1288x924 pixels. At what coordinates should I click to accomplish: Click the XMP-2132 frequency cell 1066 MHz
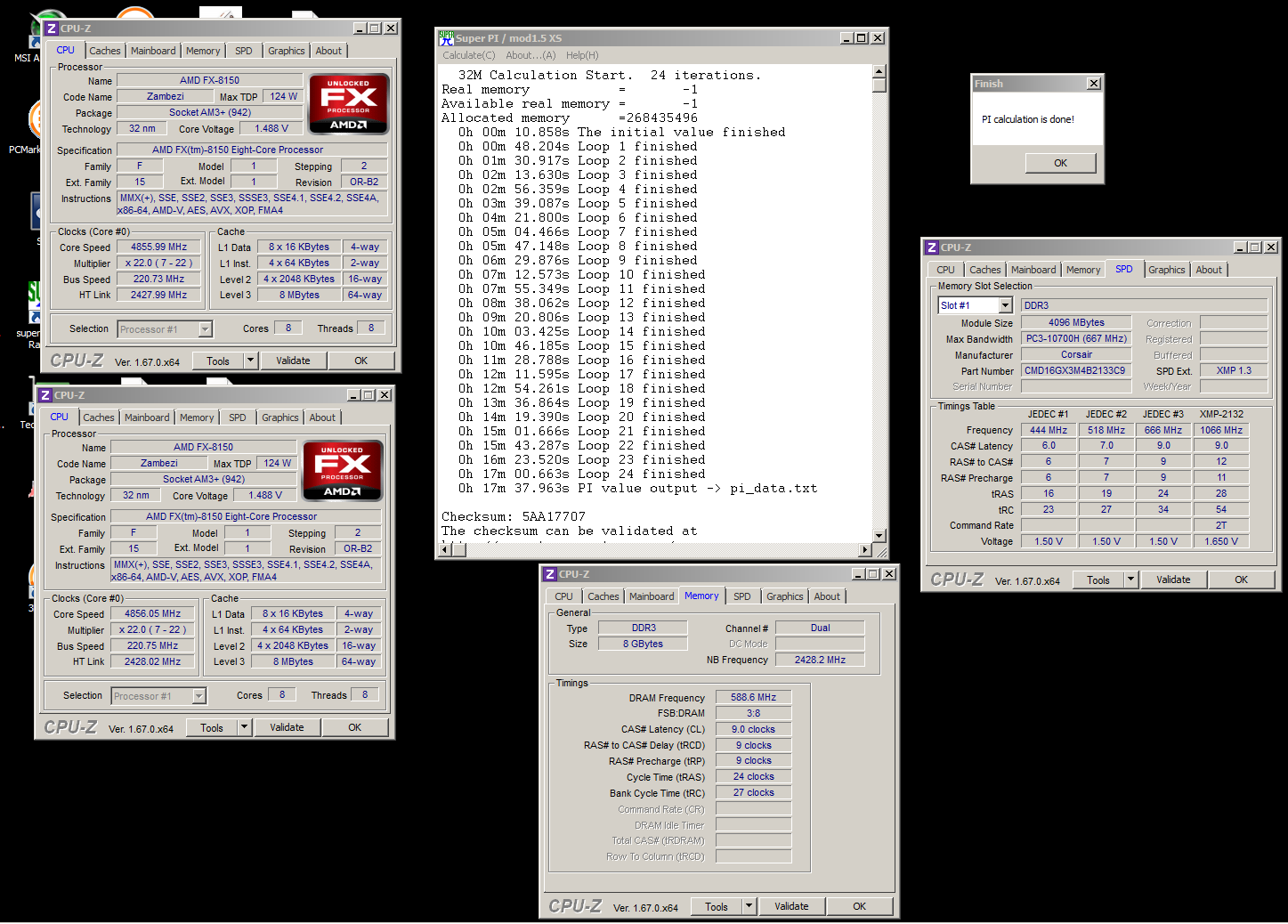(x=1221, y=430)
